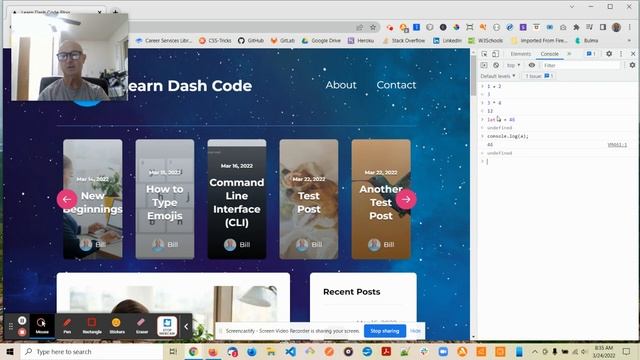Open the Screencastify Stickers tool

117,326
